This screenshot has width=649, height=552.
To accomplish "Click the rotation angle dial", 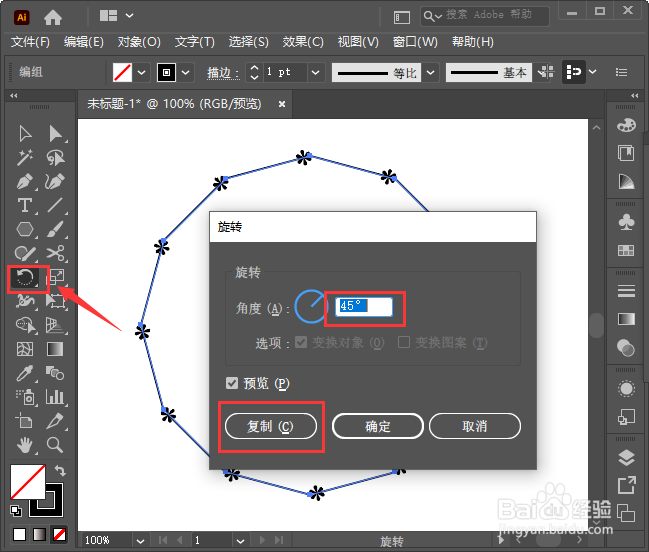I will coord(310,307).
